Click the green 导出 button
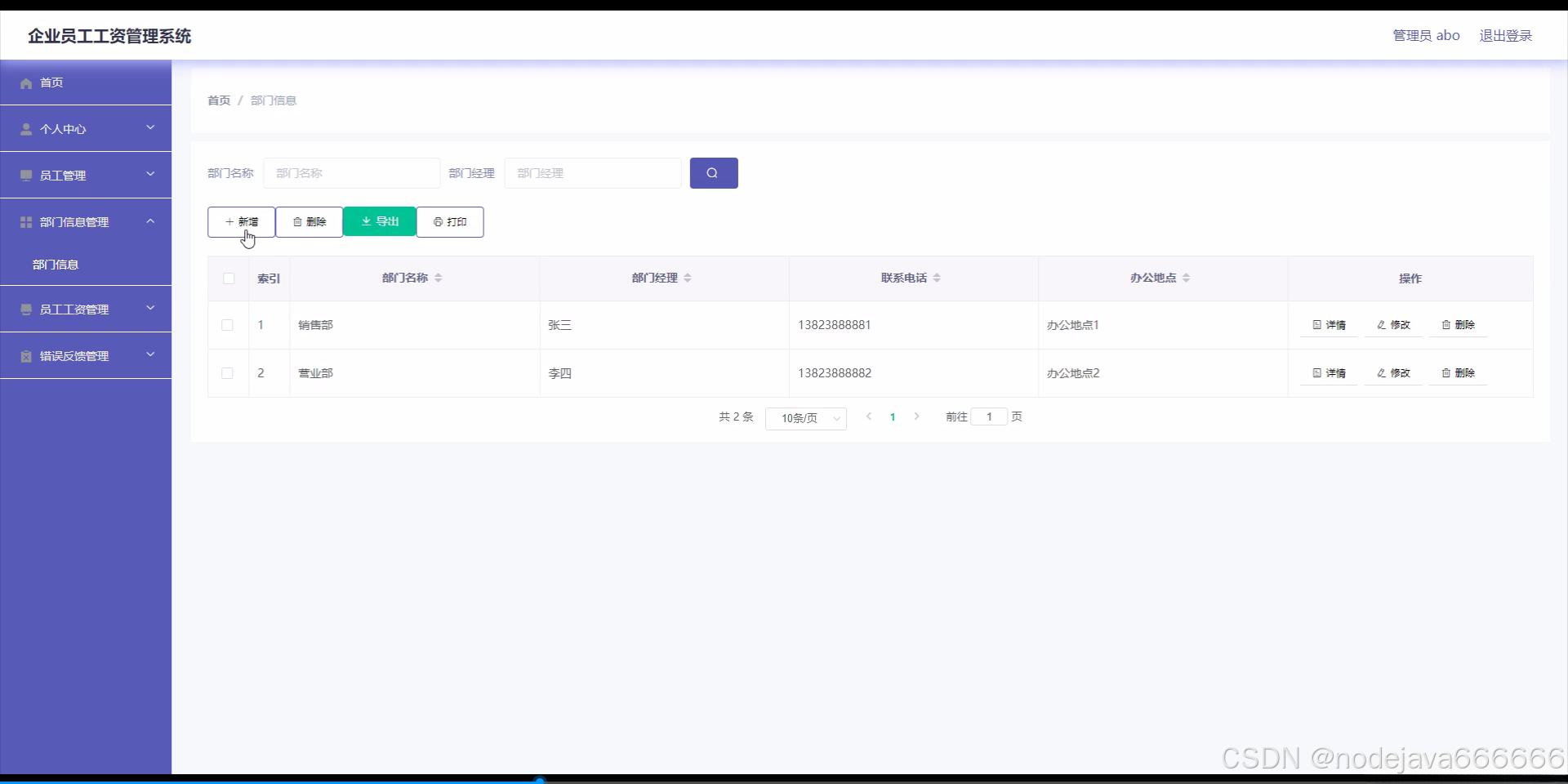The width and height of the screenshot is (1568, 784). [x=380, y=221]
